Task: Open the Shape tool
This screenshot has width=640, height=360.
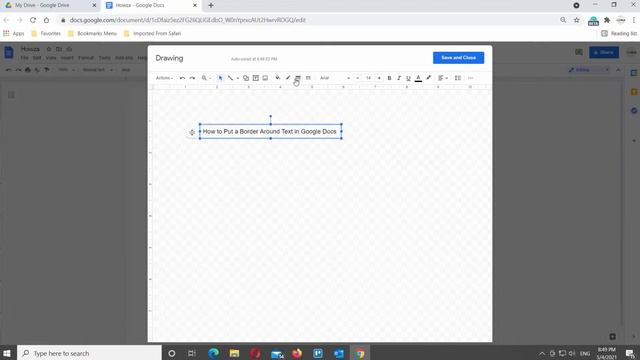Action: click(x=246, y=78)
